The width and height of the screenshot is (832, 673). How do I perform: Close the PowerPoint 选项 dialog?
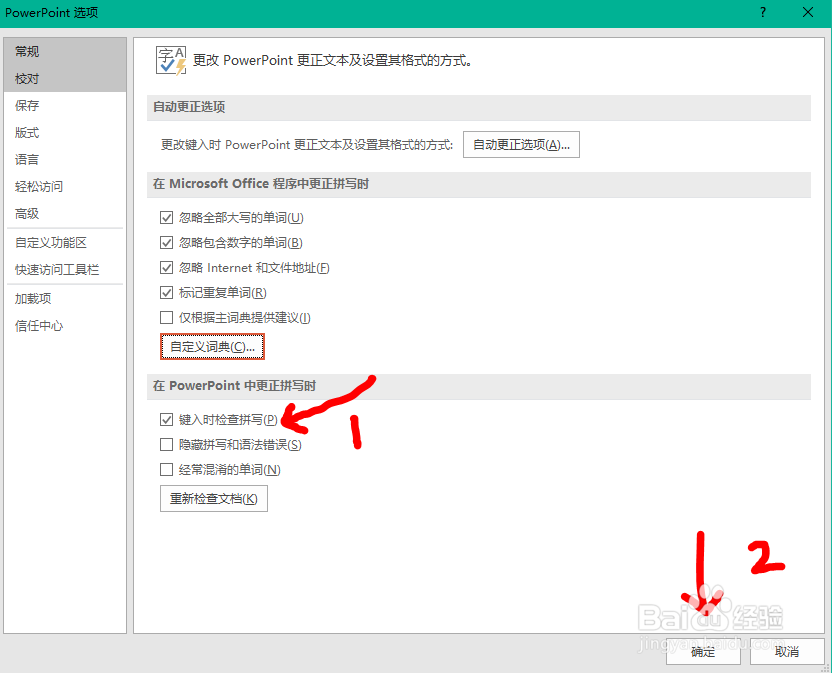808,12
